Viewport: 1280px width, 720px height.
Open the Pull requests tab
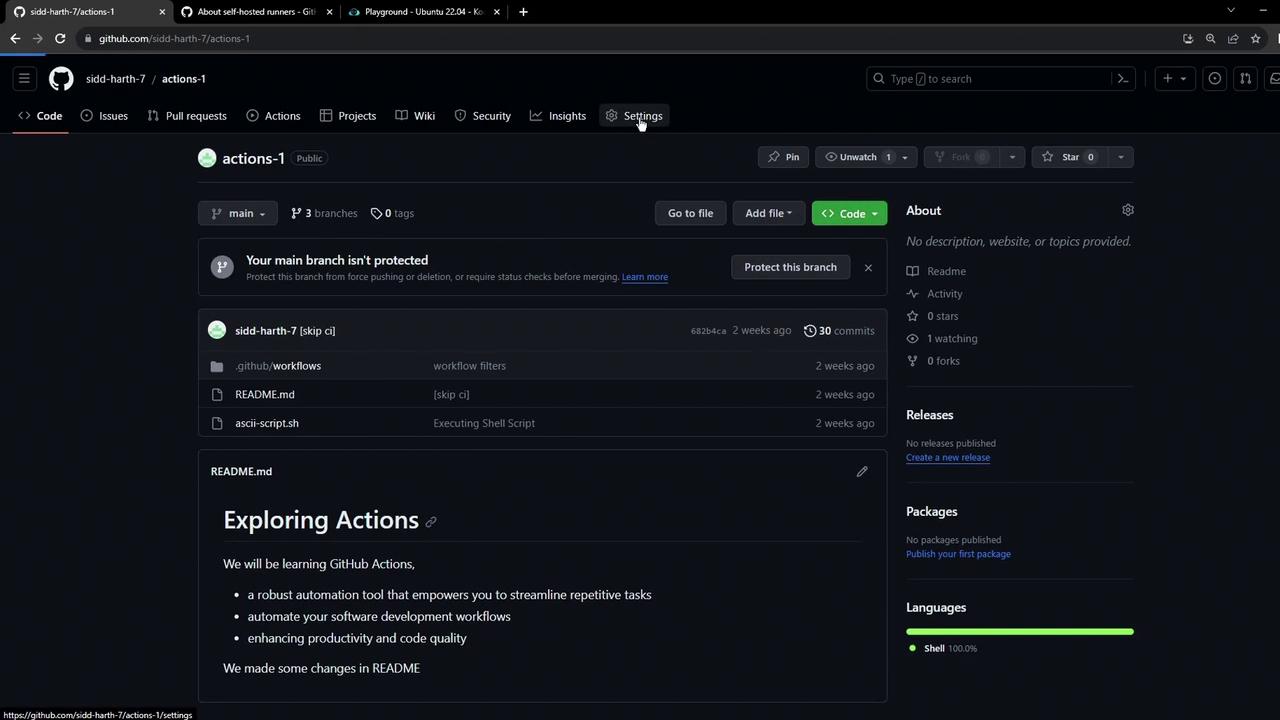coord(187,116)
